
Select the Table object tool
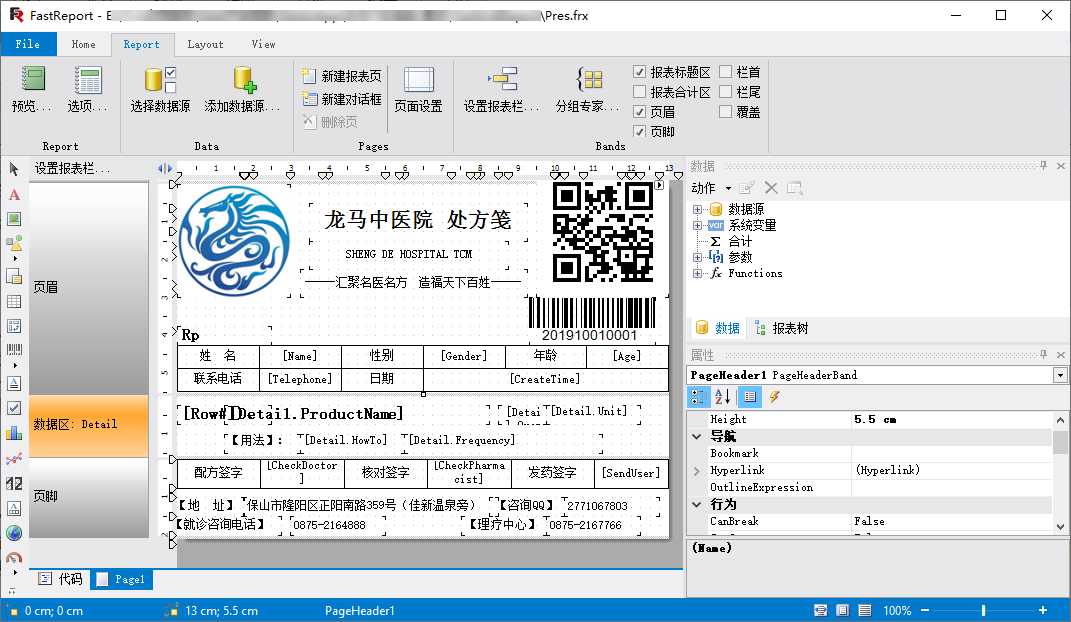(14, 301)
